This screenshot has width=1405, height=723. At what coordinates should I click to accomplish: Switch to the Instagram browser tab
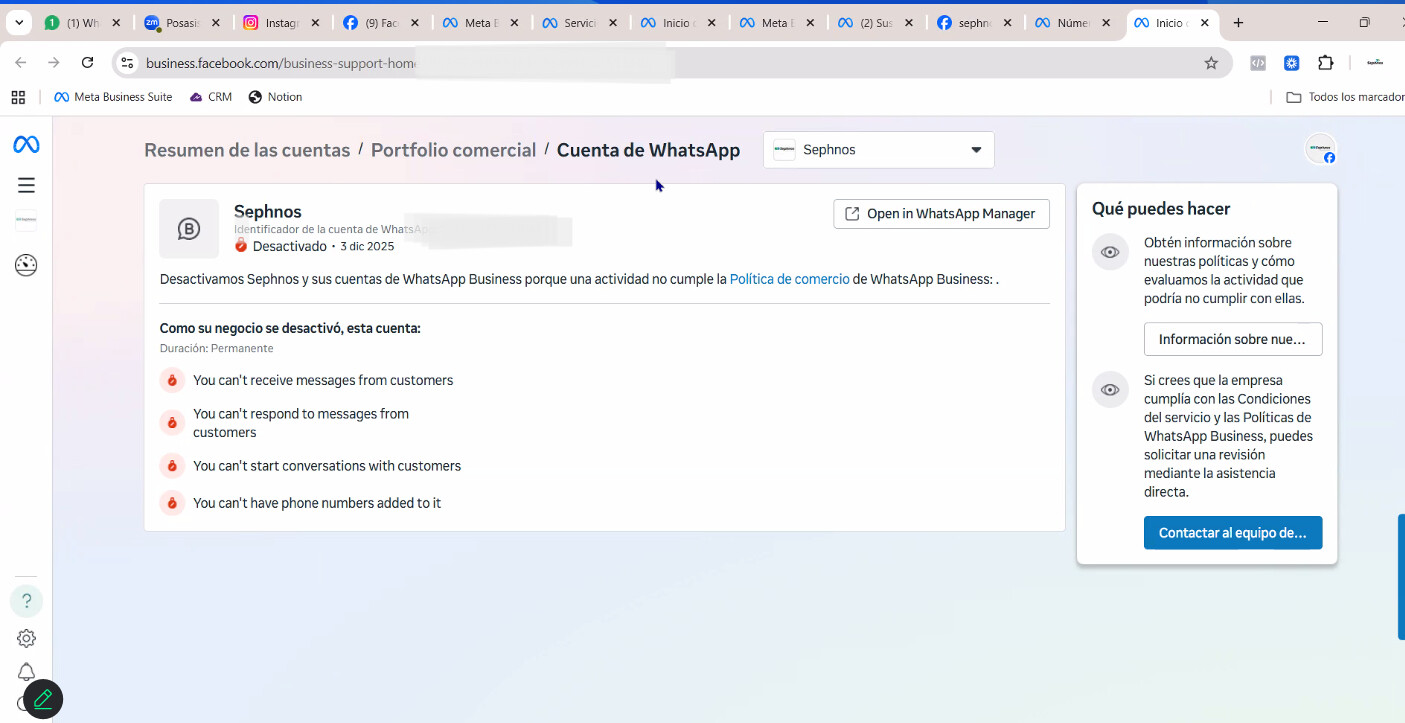pos(271,23)
